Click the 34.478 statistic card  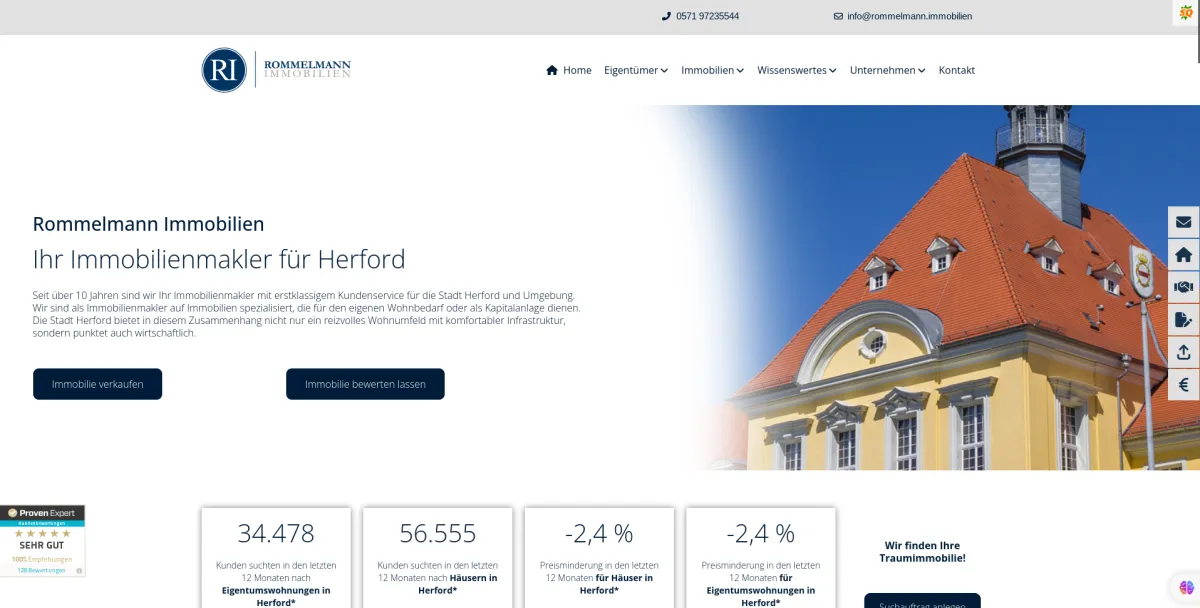(x=276, y=558)
